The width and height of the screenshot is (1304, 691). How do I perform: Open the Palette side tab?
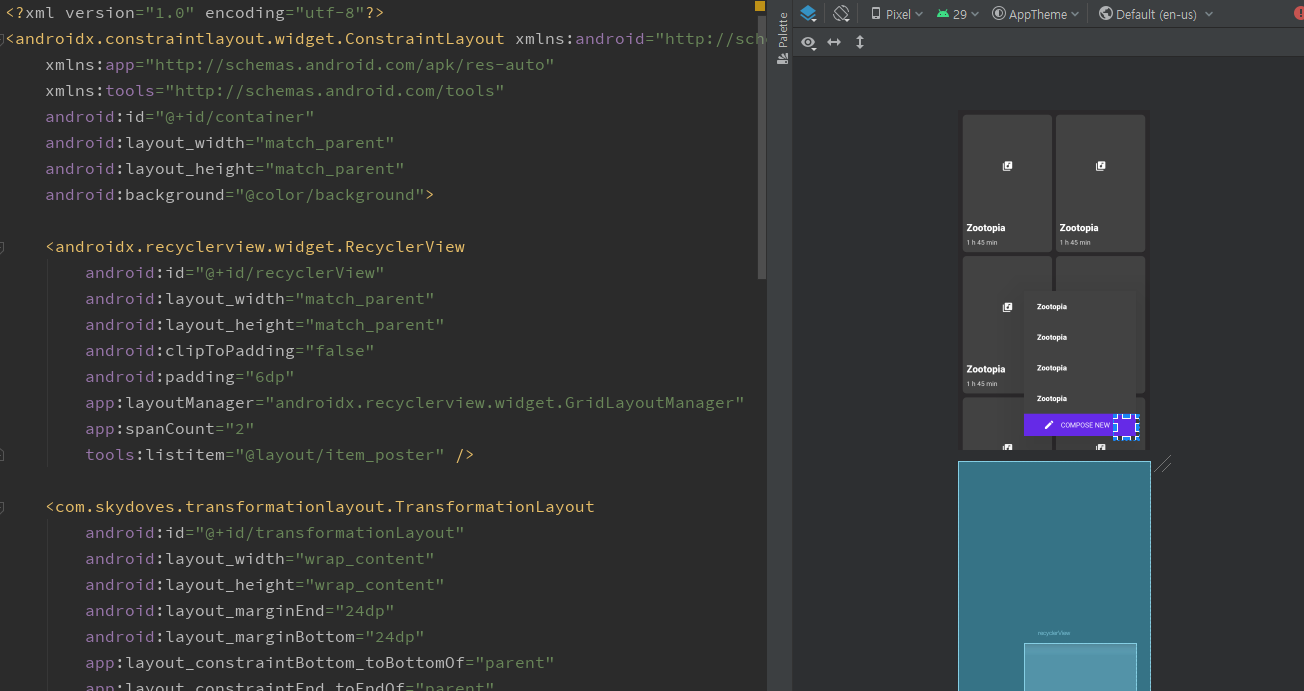click(783, 38)
